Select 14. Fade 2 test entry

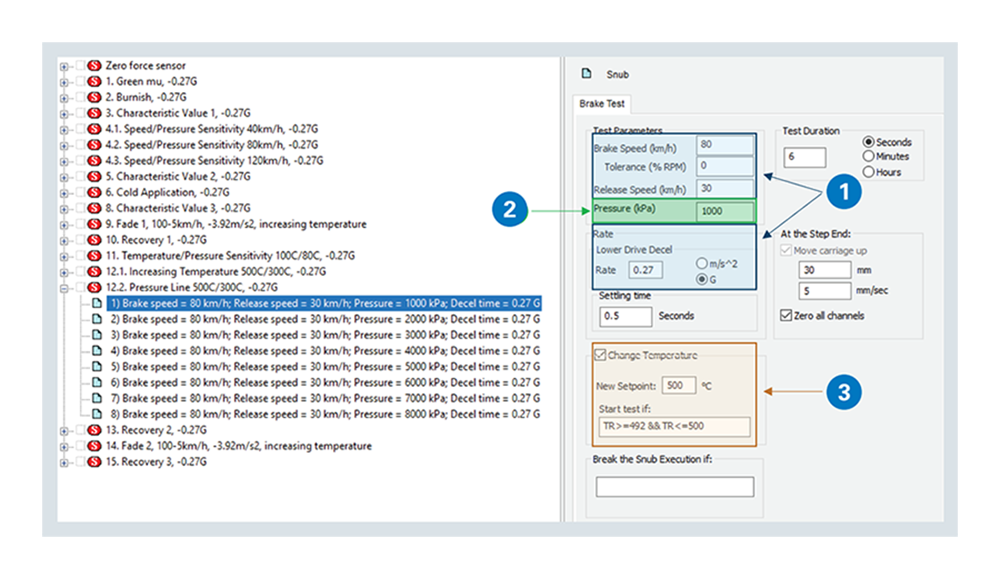tap(238, 446)
